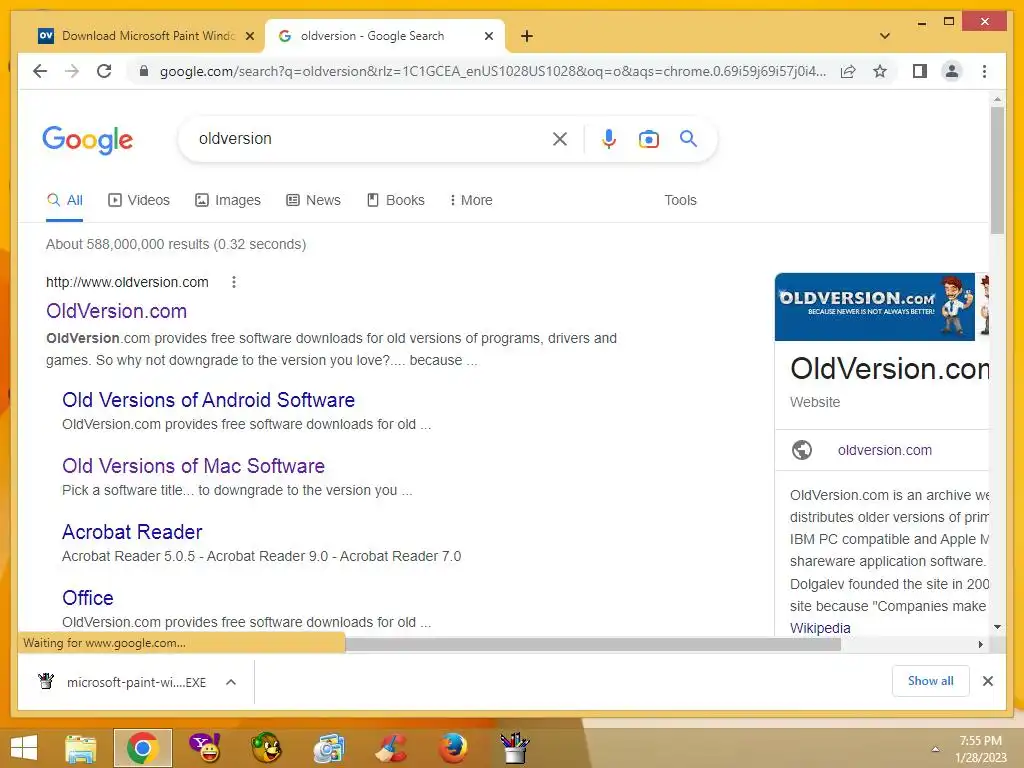Bookmark this page with the star icon
Screen dimensions: 1024x768
(880, 71)
